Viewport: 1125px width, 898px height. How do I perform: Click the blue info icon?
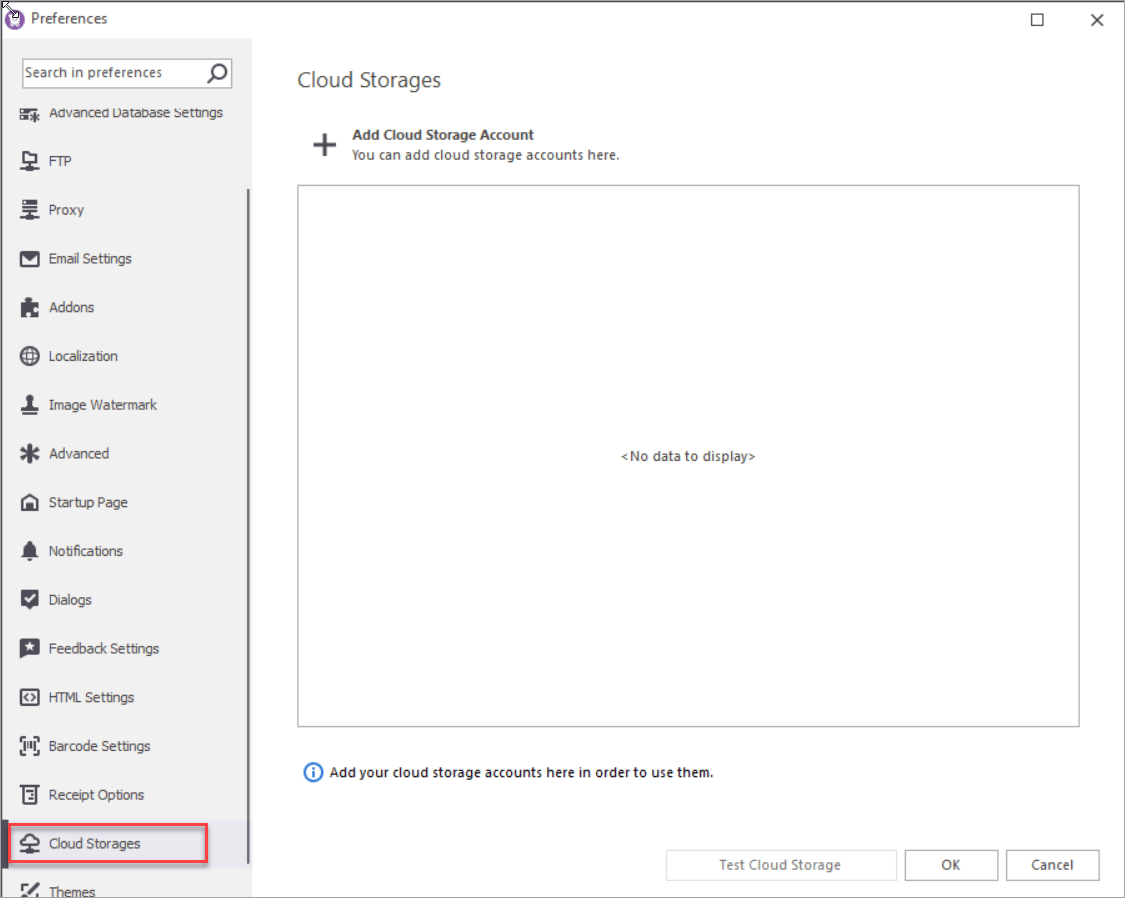point(314,772)
